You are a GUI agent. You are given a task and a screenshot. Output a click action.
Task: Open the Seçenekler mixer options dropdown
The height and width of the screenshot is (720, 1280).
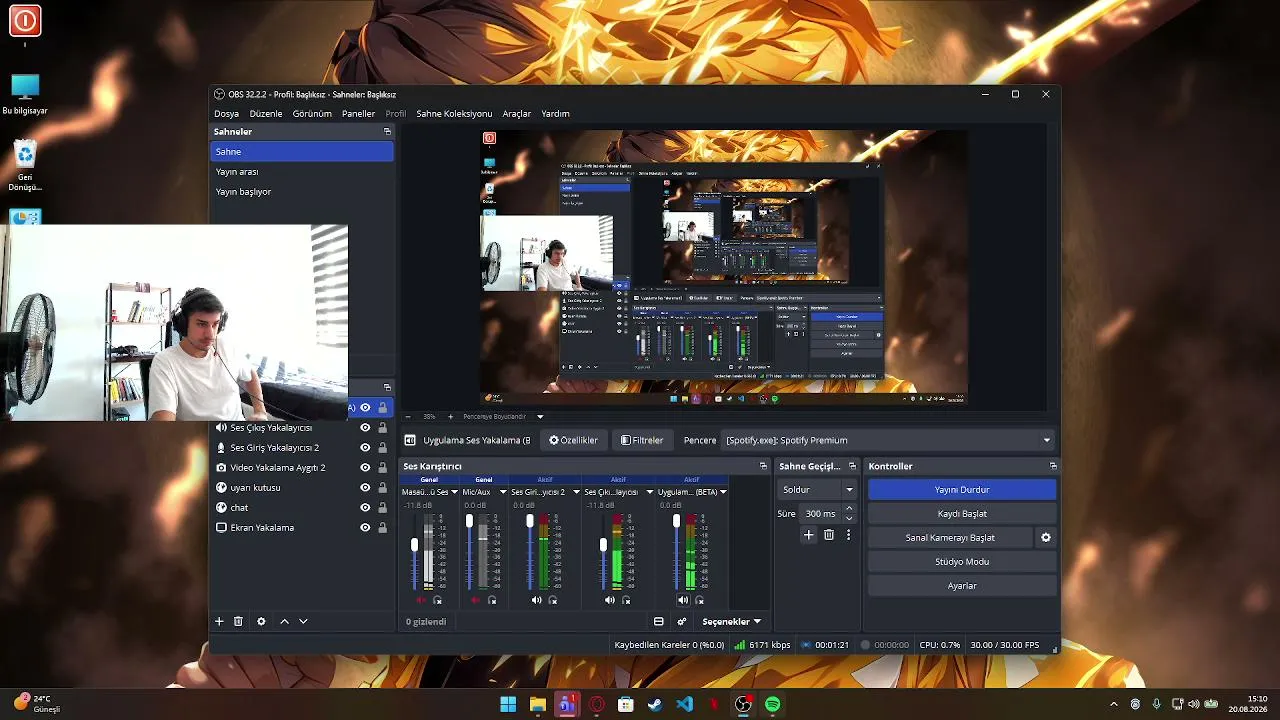[x=731, y=621]
